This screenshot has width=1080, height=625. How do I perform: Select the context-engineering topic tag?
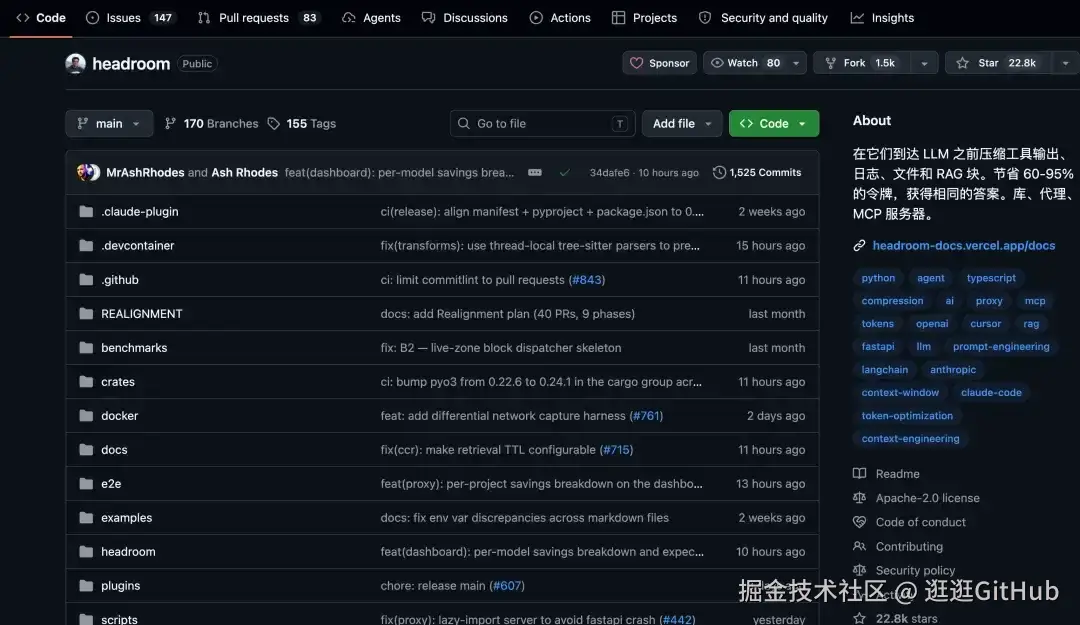(x=910, y=438)
